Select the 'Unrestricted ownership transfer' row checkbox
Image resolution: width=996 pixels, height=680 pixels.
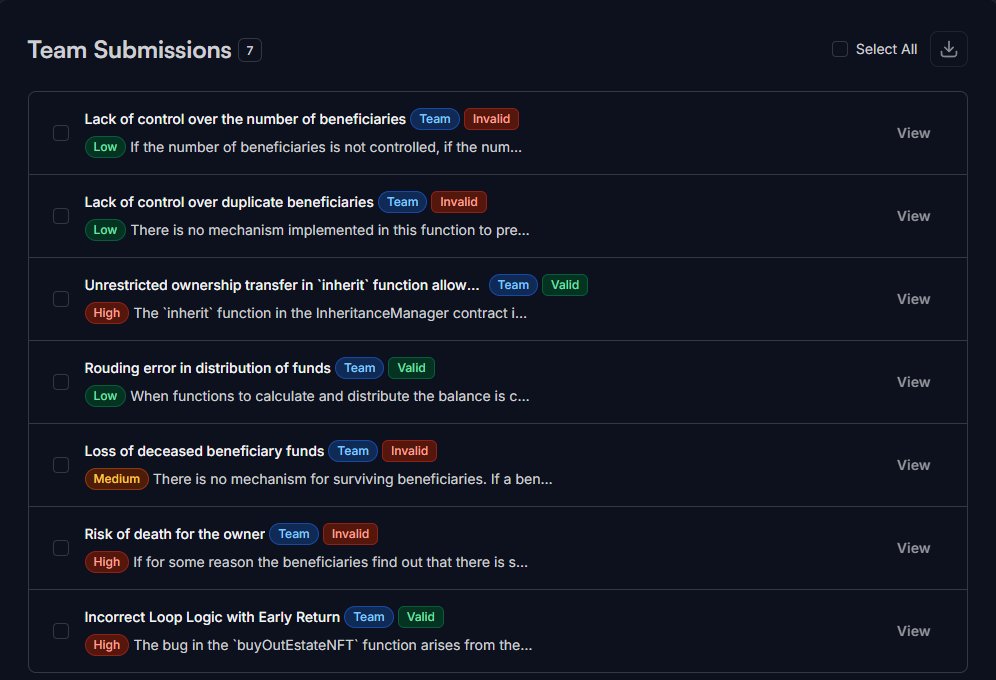coord(61,299)
